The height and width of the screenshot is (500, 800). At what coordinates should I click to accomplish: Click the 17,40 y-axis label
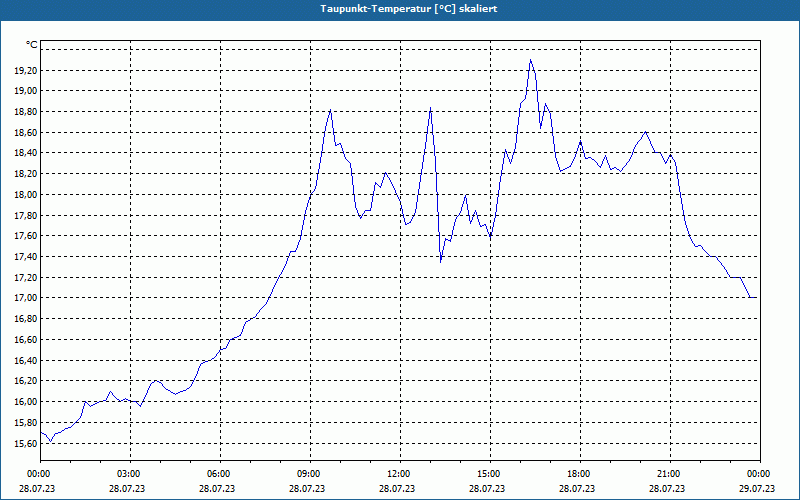[27, 257]
